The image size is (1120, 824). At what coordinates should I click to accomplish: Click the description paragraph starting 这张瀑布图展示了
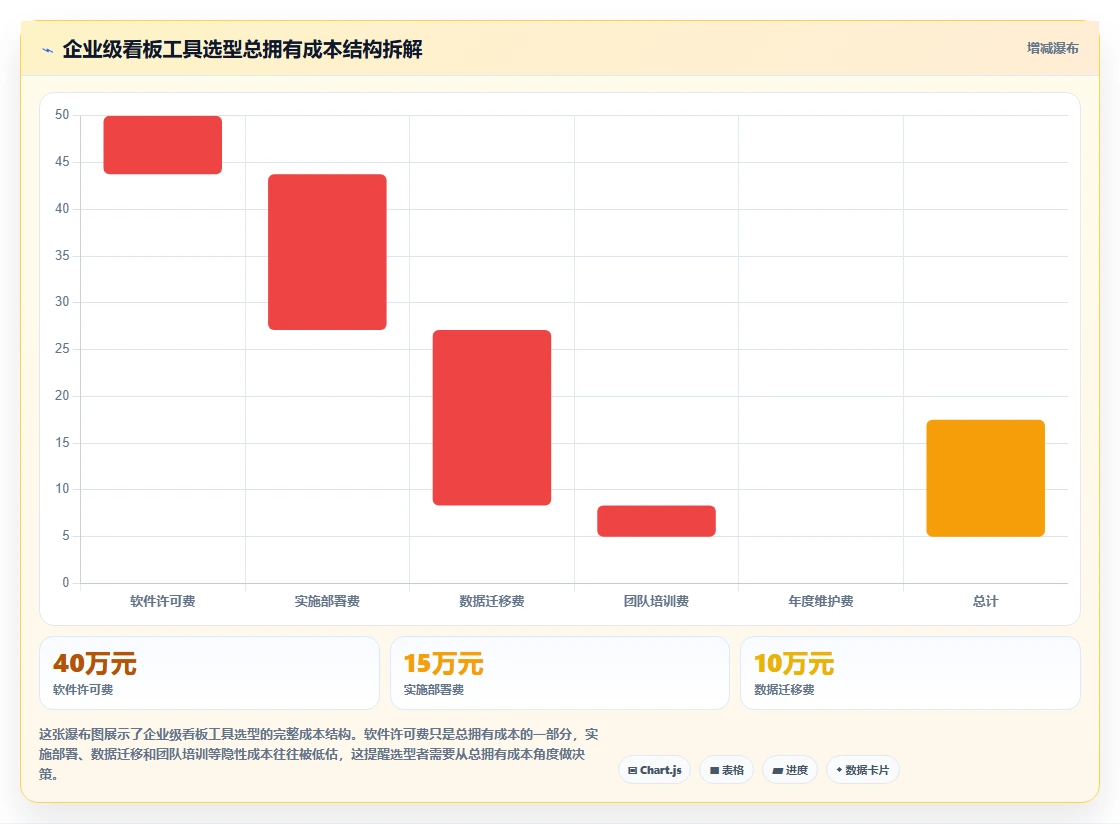[319, 754]
